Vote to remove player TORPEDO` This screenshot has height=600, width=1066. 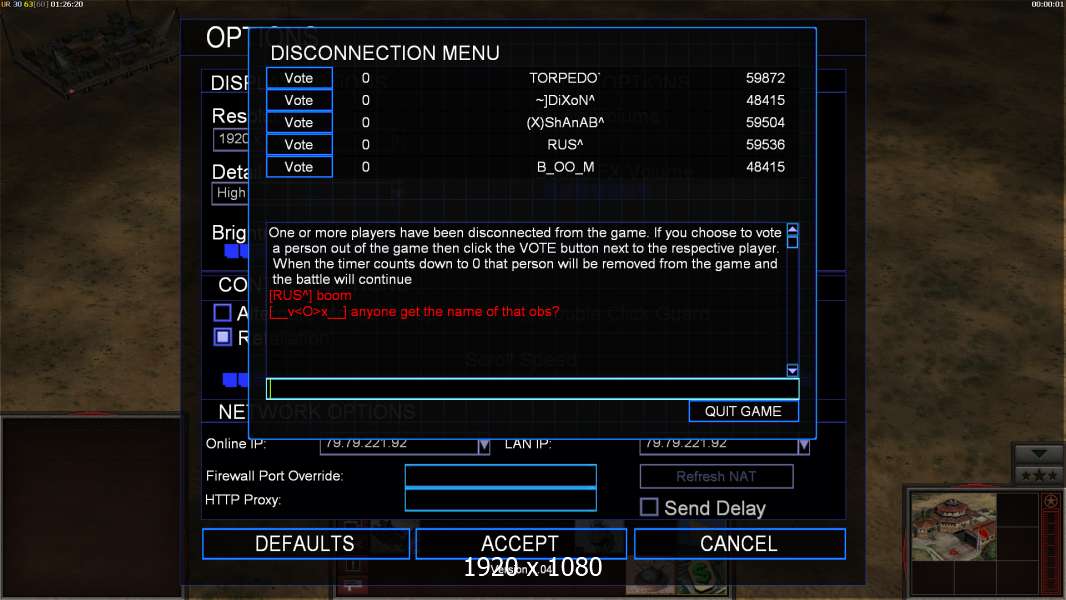pyautogui.click(x=299, y=78)
